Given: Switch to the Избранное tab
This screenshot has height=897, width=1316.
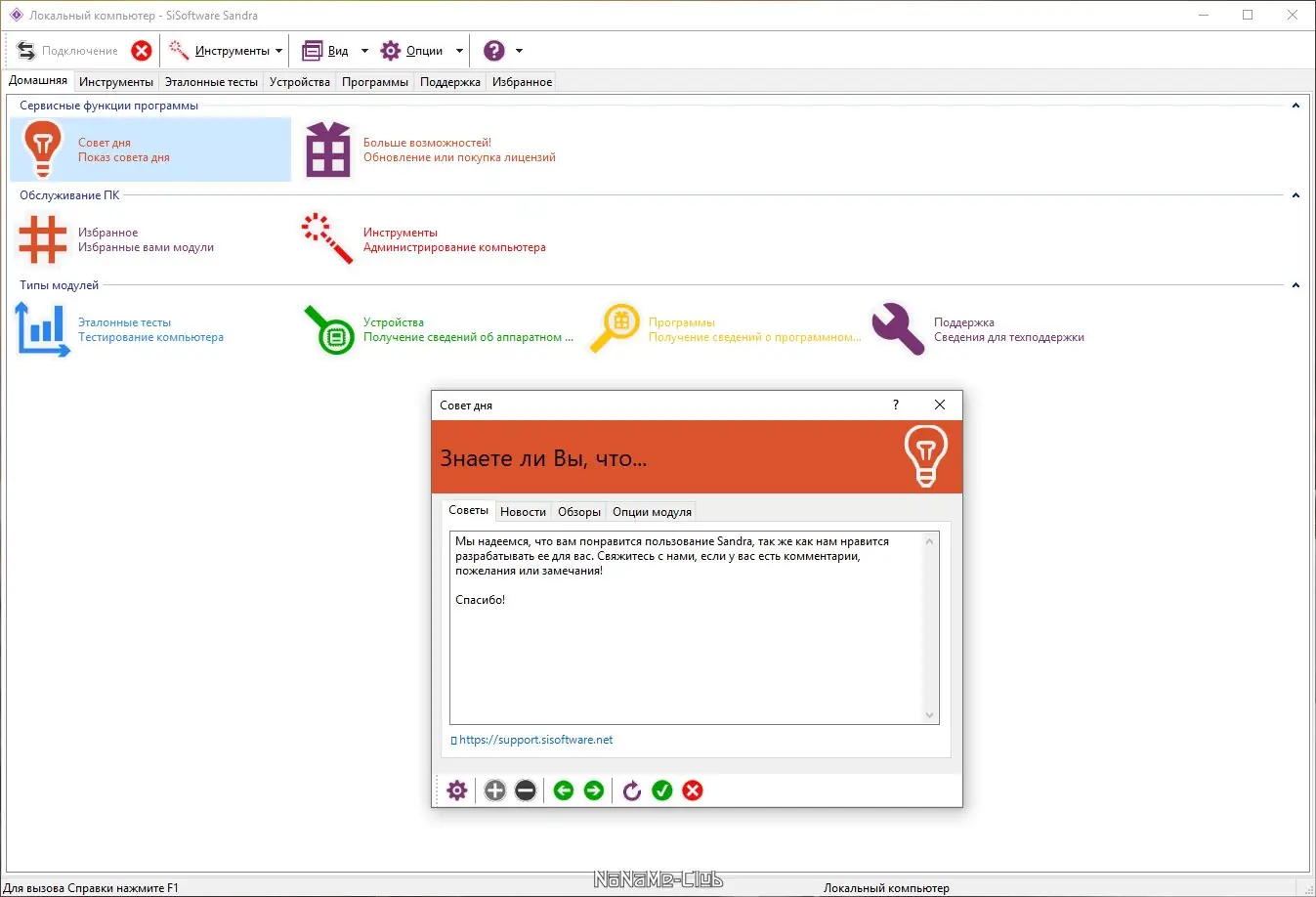Looking at the screenshot, I should (x=523, y=82).
